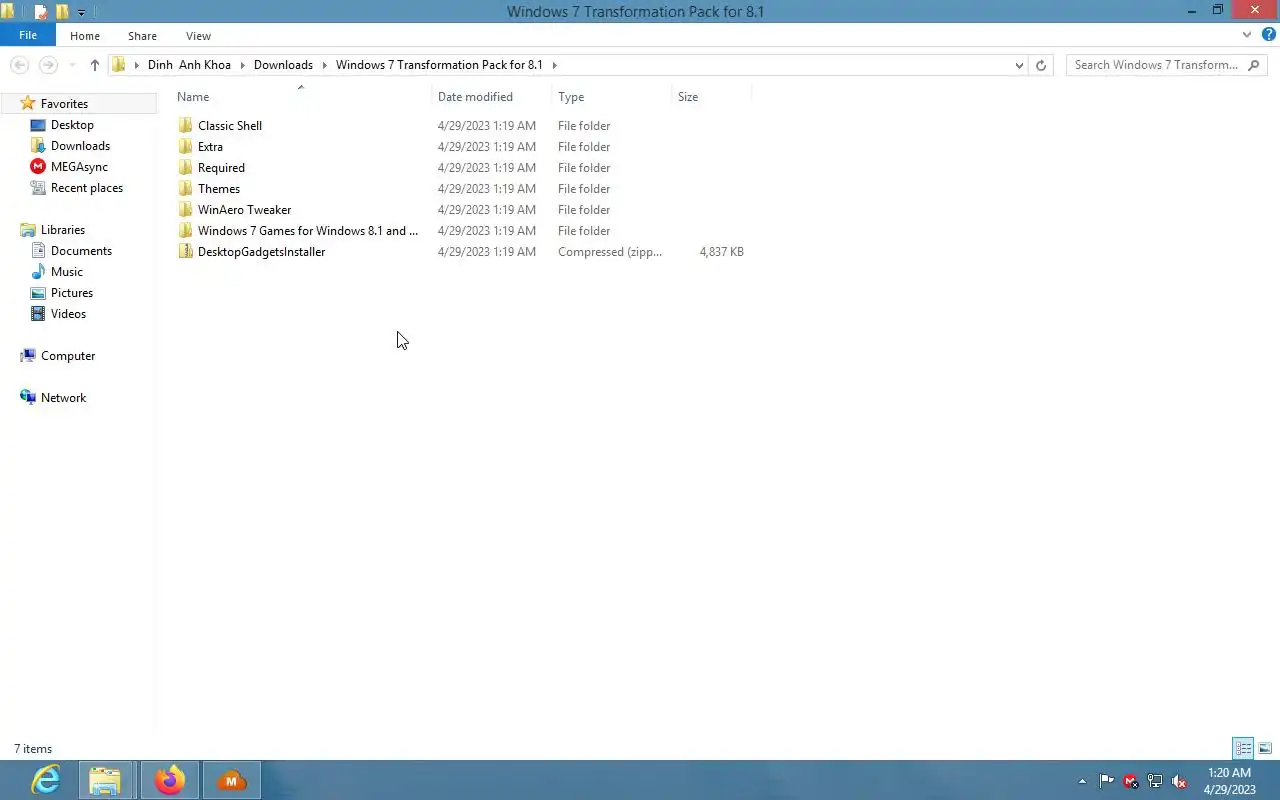Select Downloads in Favorites sidebar

point(80,146)
